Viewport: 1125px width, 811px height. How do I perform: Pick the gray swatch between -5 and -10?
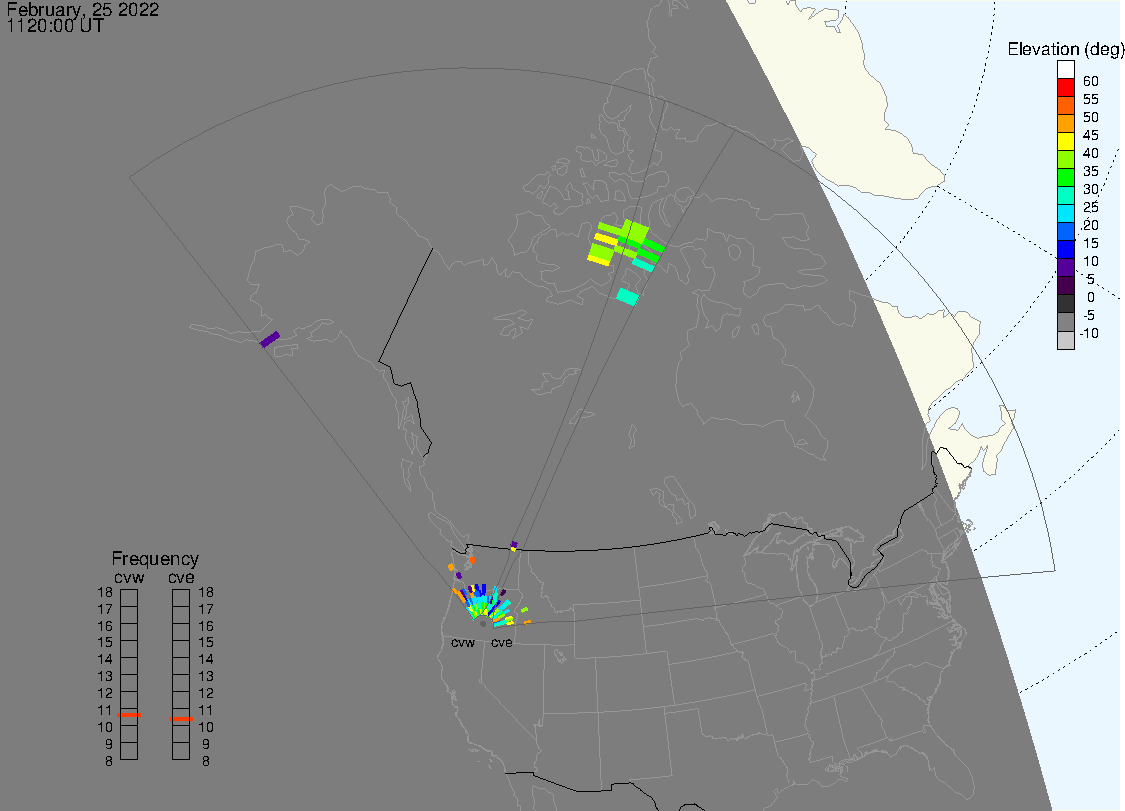point(1065,322)
